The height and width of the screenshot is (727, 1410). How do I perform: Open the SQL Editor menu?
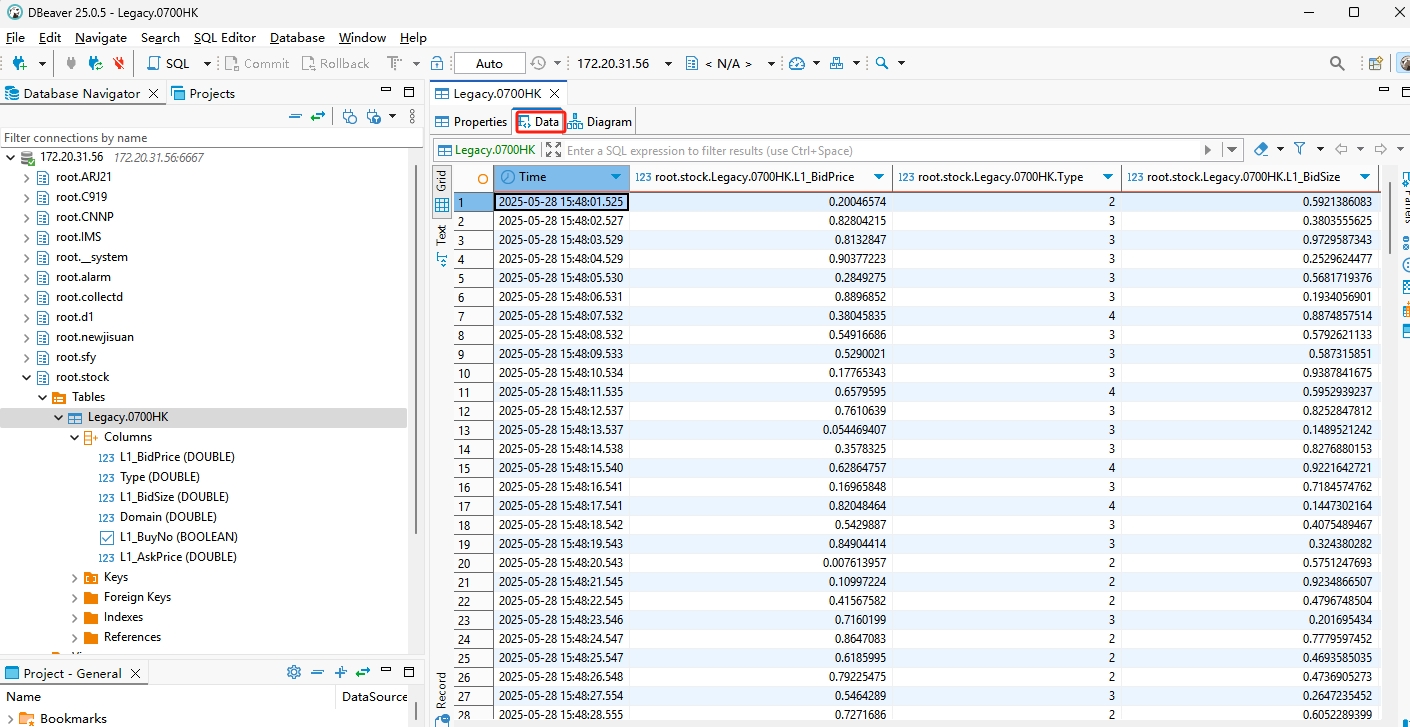[224, 37]
